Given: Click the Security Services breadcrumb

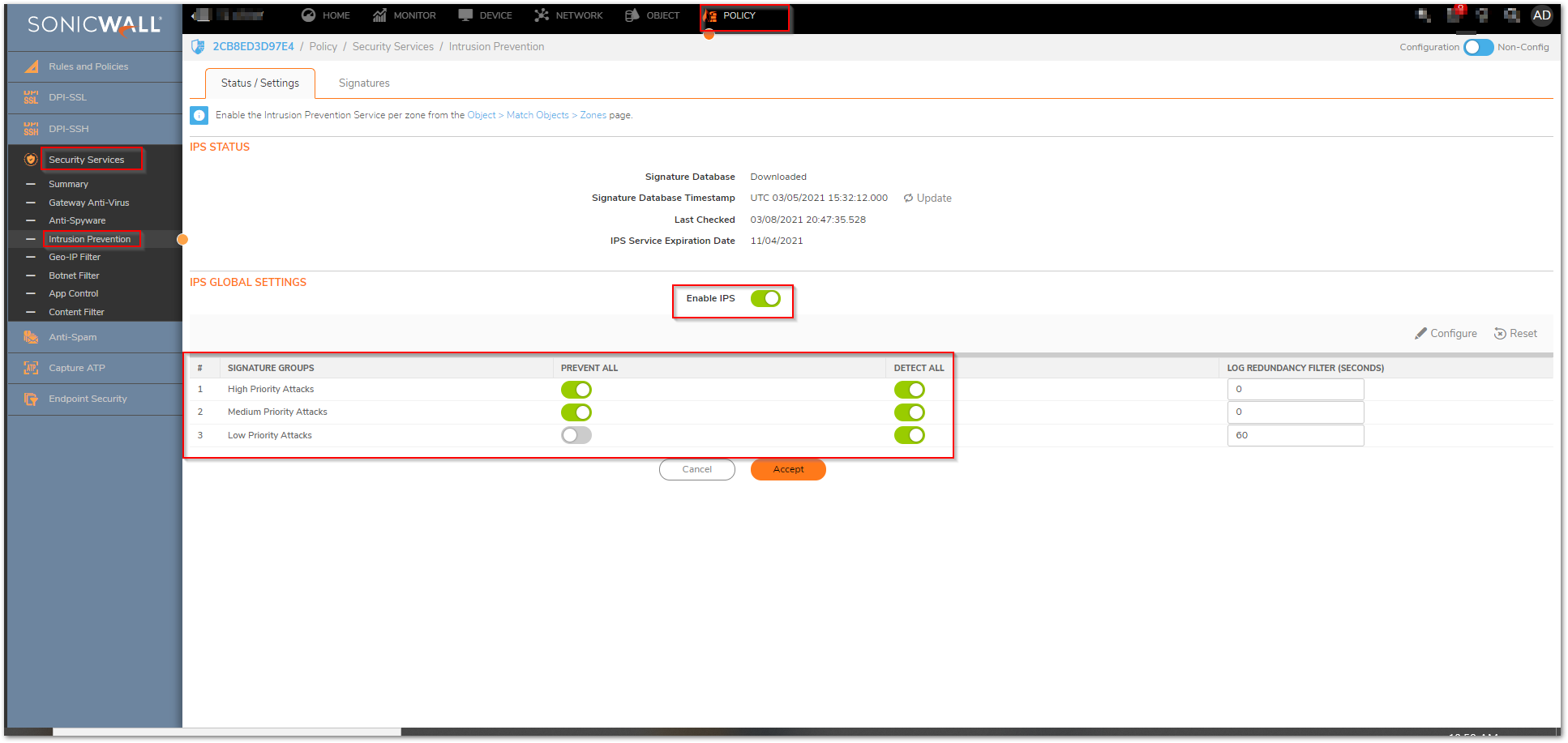Looking at the screenshot, I should (392, 47).
